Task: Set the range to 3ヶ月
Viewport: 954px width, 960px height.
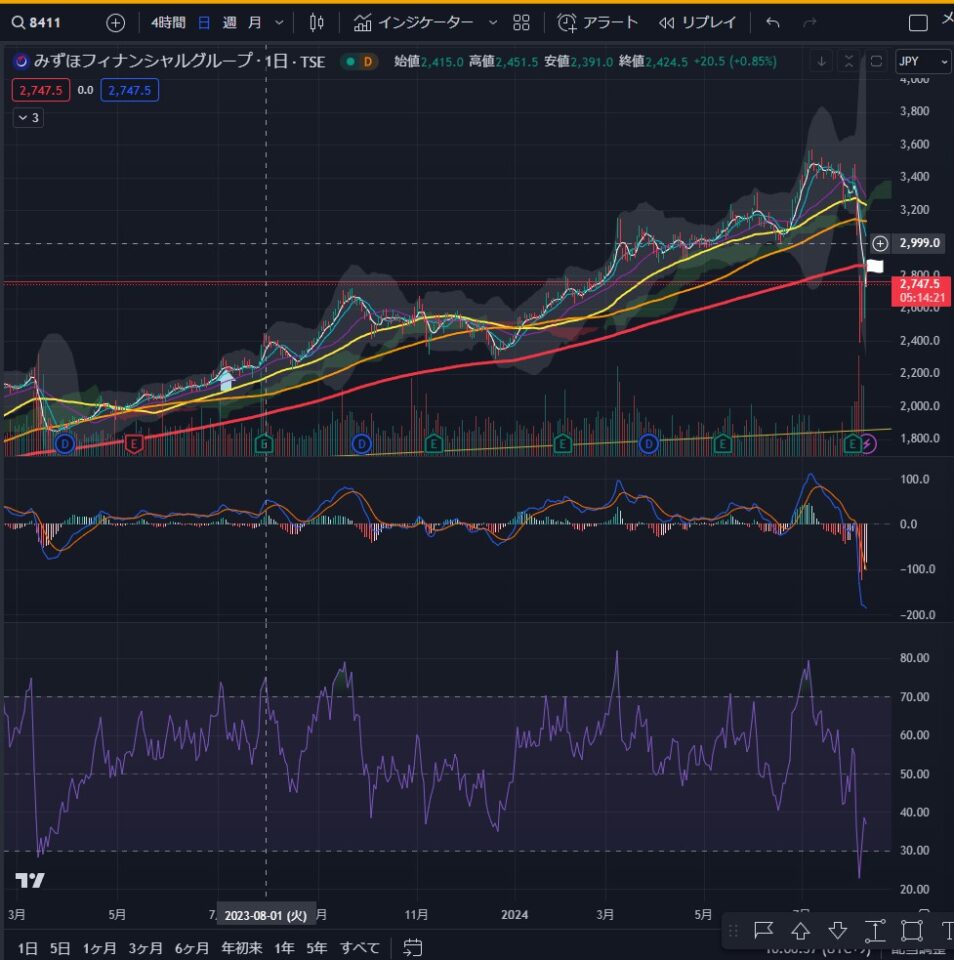Action: click(145, 948)
